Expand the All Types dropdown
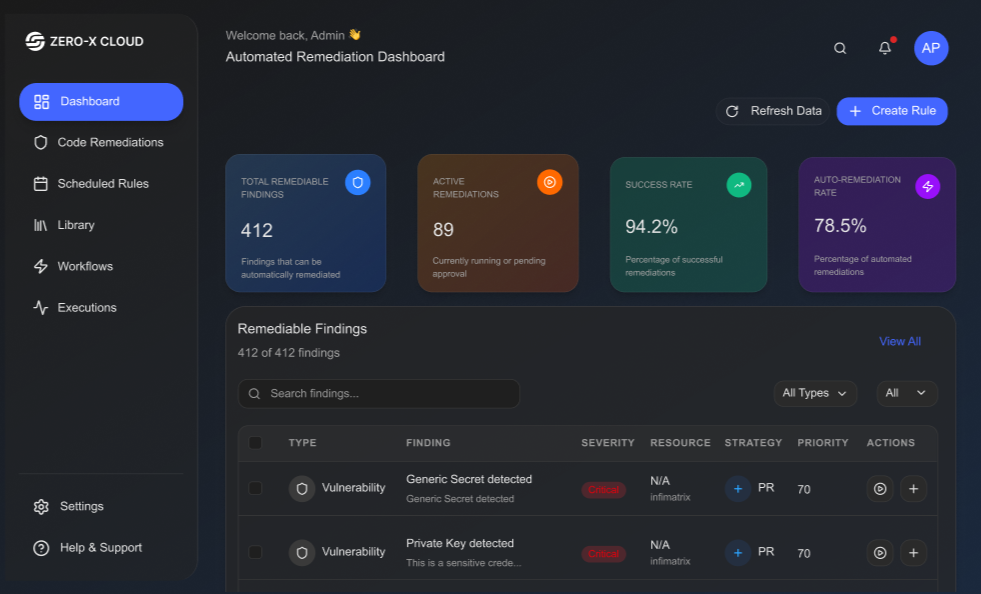This screenshot has height=594, width=981. (x=815, y=393)
